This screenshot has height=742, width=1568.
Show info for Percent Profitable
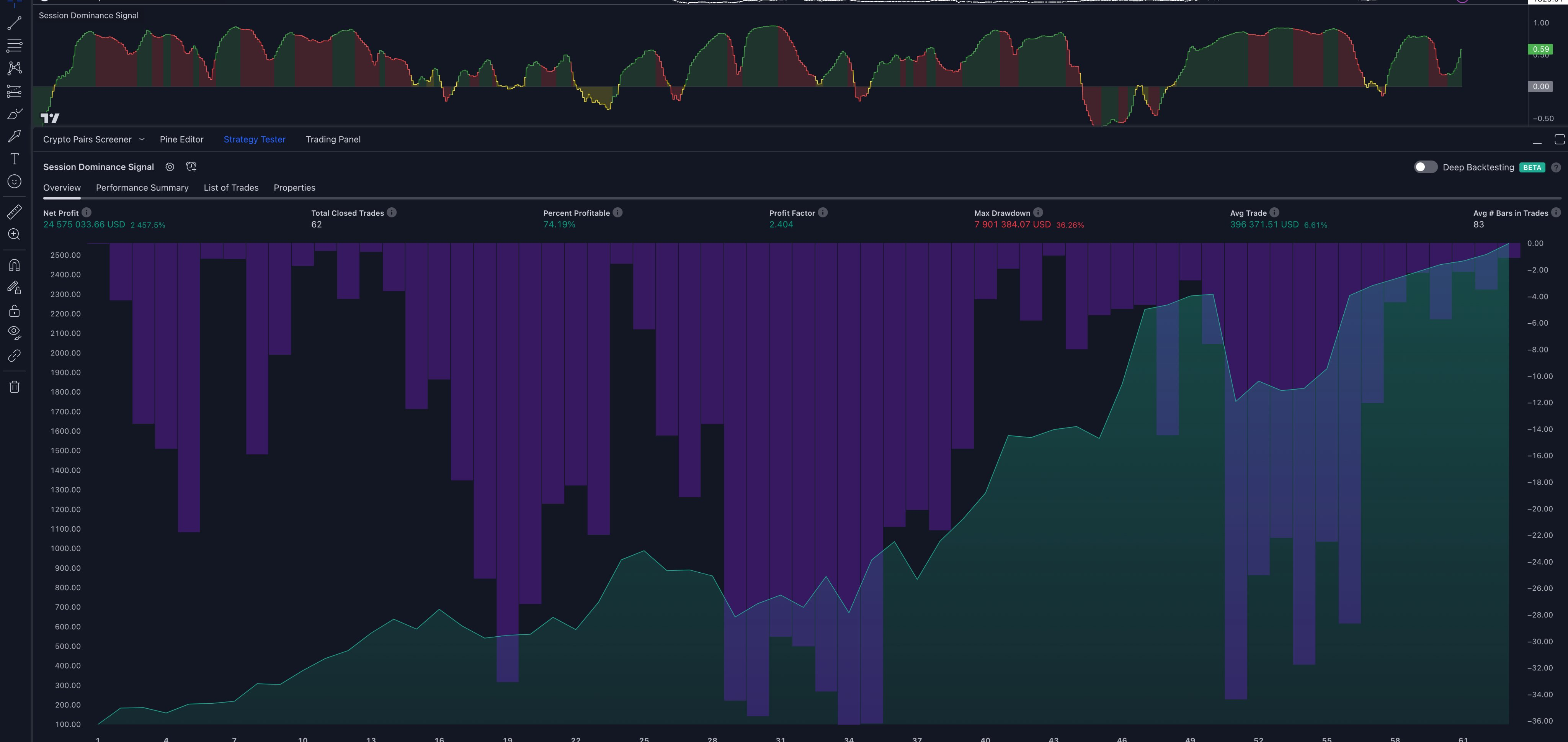617,212
